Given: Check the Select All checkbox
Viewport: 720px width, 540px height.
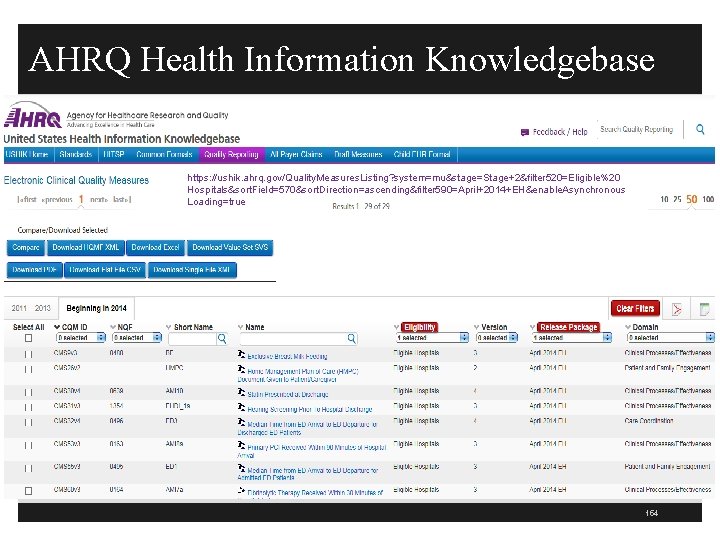Looking at the screenshot, I should pos(28,338).
